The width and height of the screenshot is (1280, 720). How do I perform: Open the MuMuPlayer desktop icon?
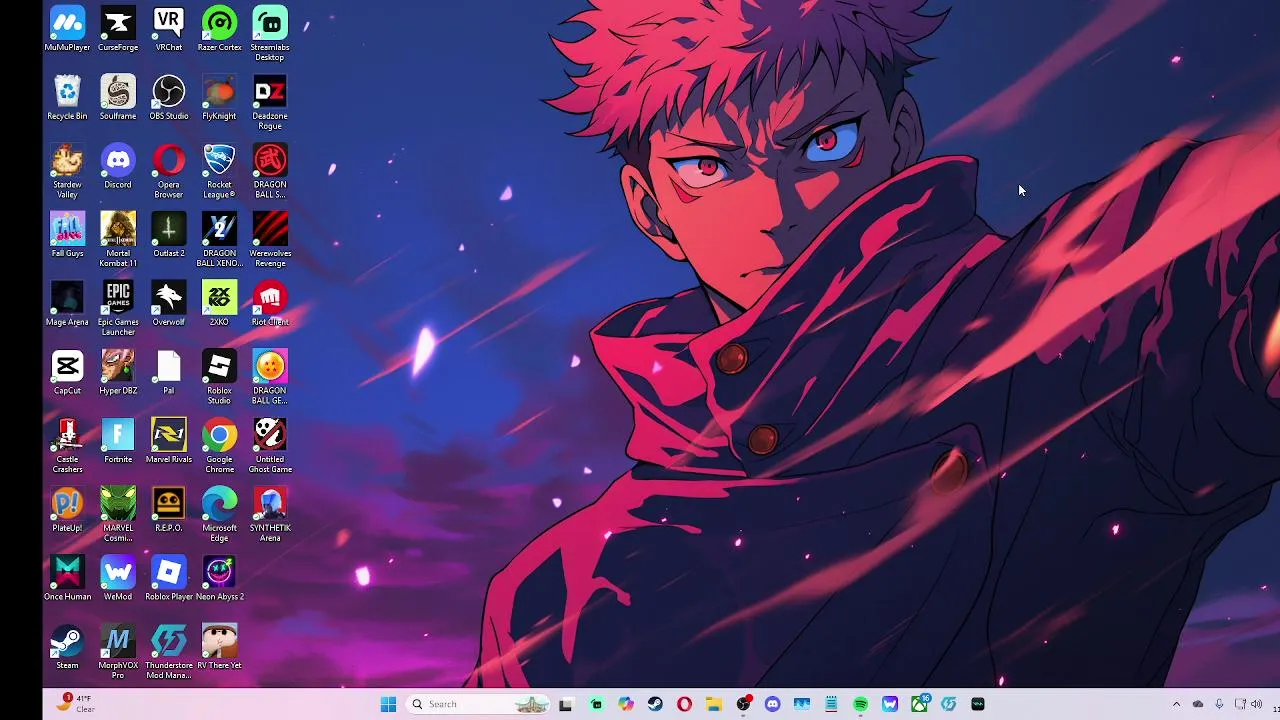click(67, 29)
